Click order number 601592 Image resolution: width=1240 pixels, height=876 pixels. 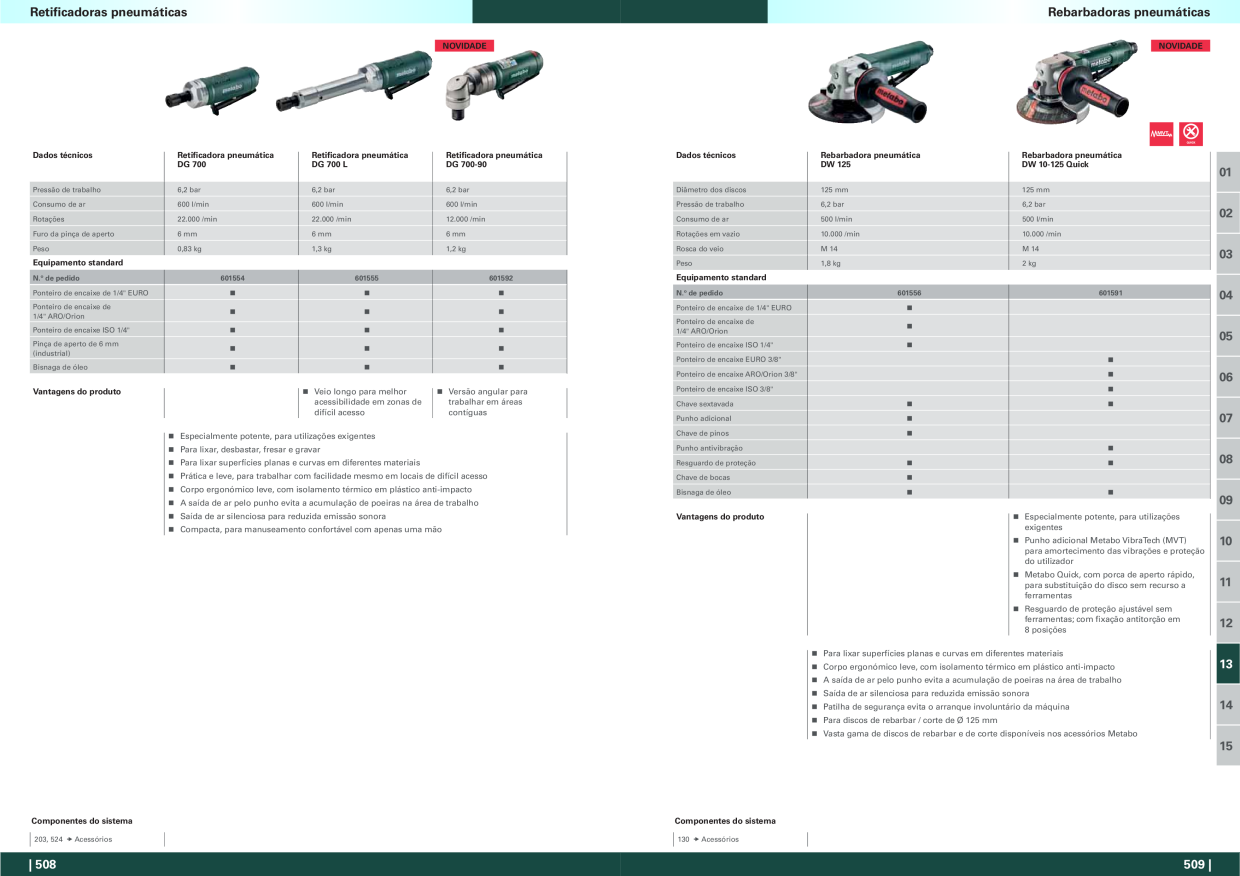[501, 278]
